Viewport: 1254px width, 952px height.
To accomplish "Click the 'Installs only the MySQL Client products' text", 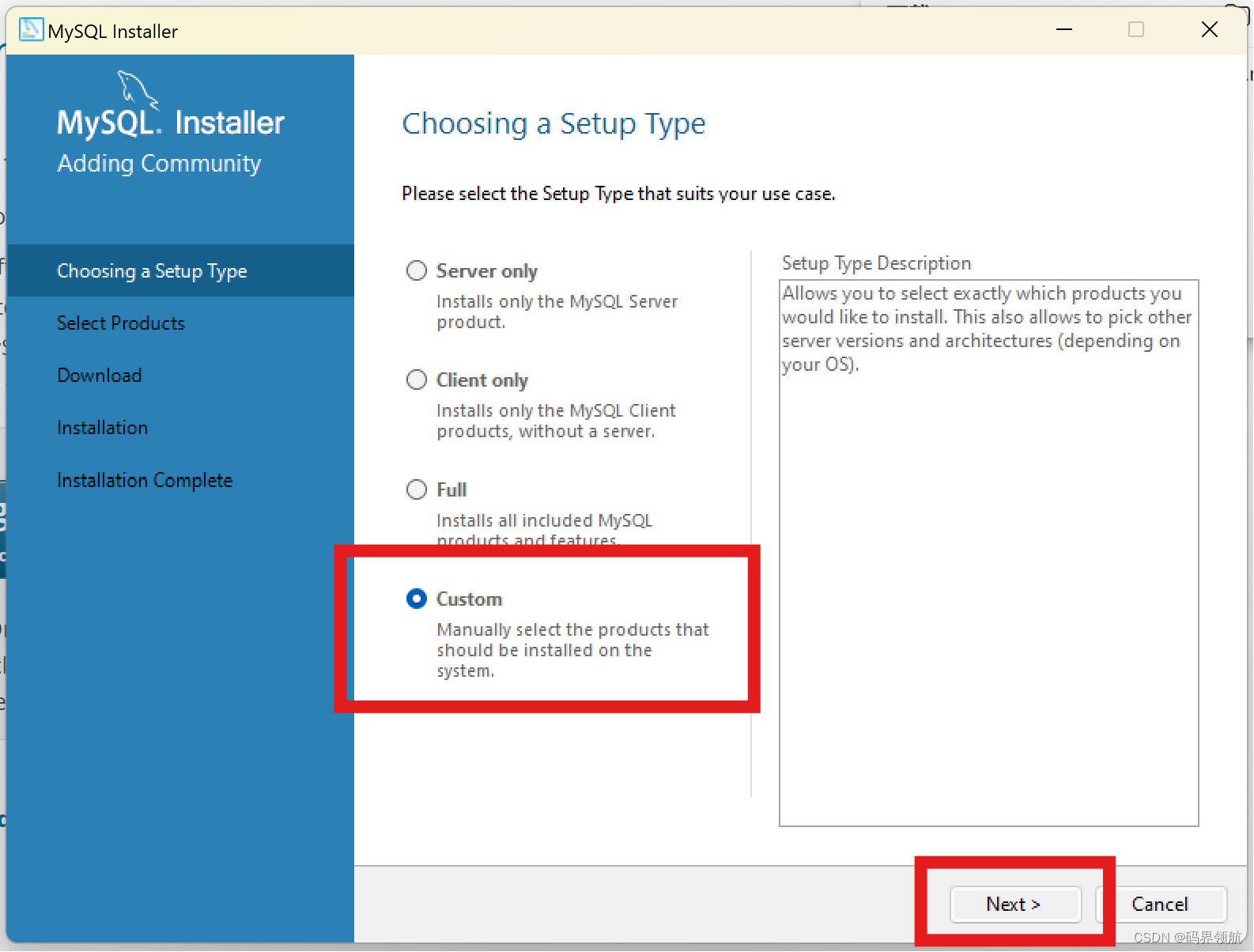I will point(557,421).
